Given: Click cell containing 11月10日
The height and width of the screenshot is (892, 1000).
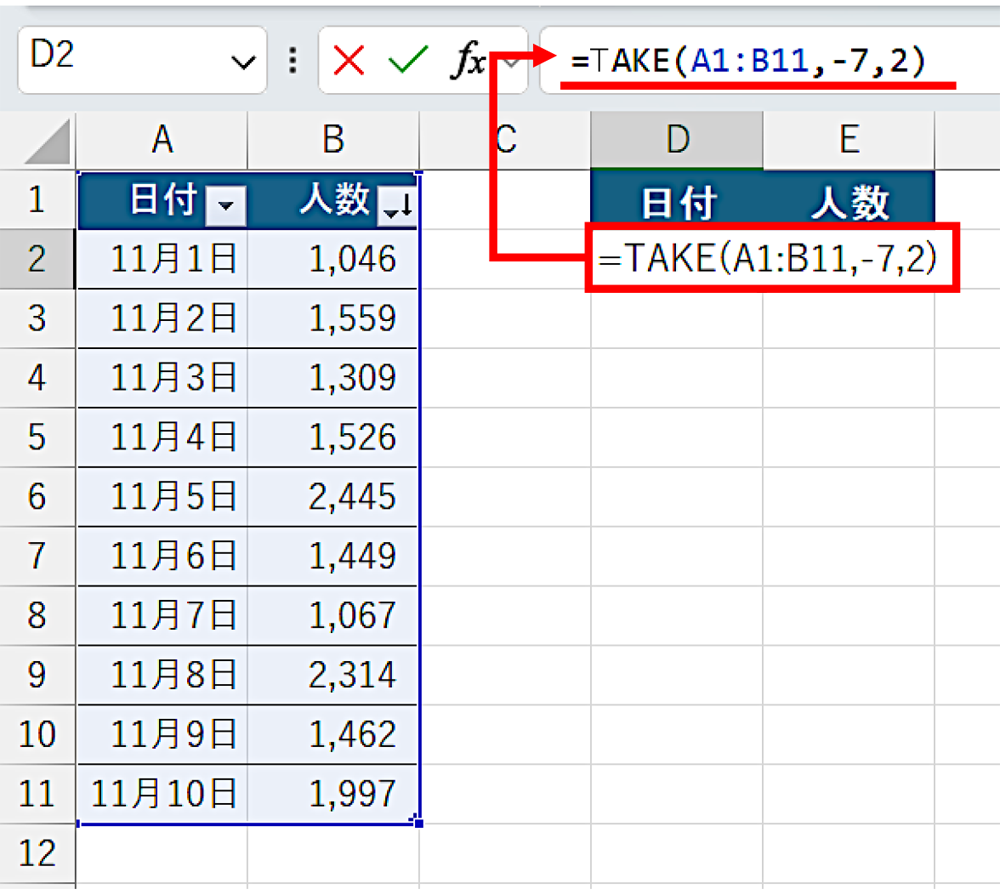Looking at the screenshot, I should [162, 794].
